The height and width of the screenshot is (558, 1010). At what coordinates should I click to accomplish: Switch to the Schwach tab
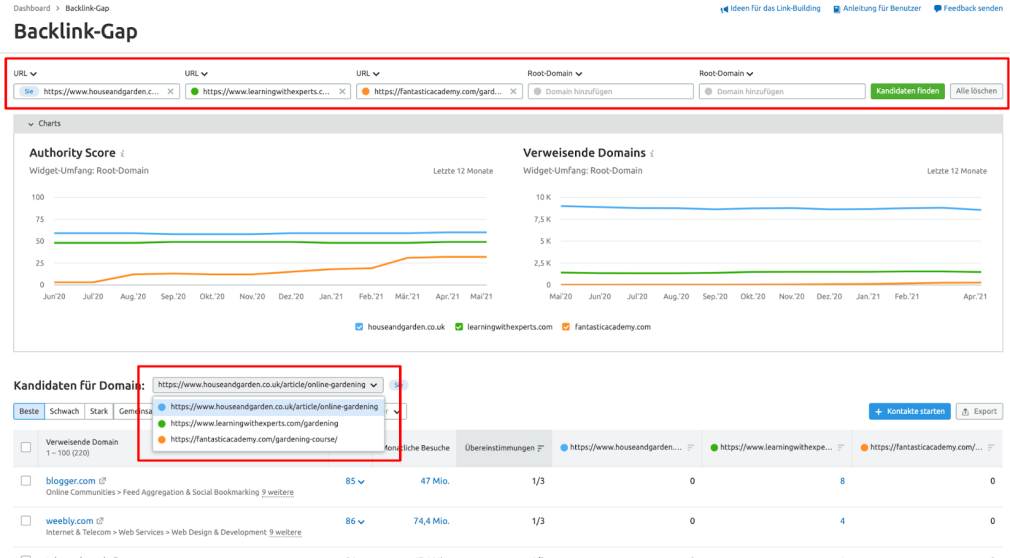pos(64,411)
